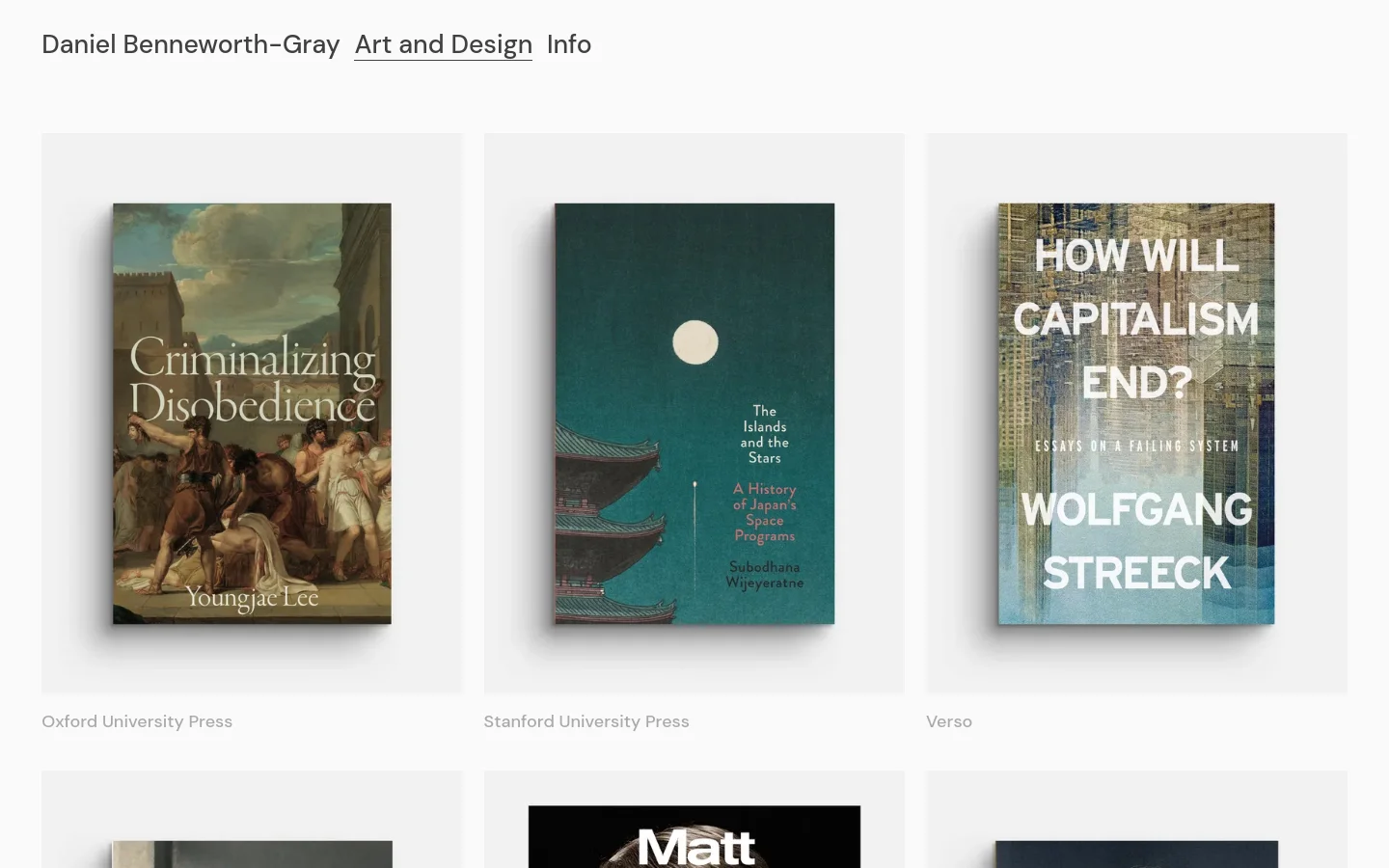Open The Islands and the Stars cover
The image size is (1389, 868).
coord(694,414)
